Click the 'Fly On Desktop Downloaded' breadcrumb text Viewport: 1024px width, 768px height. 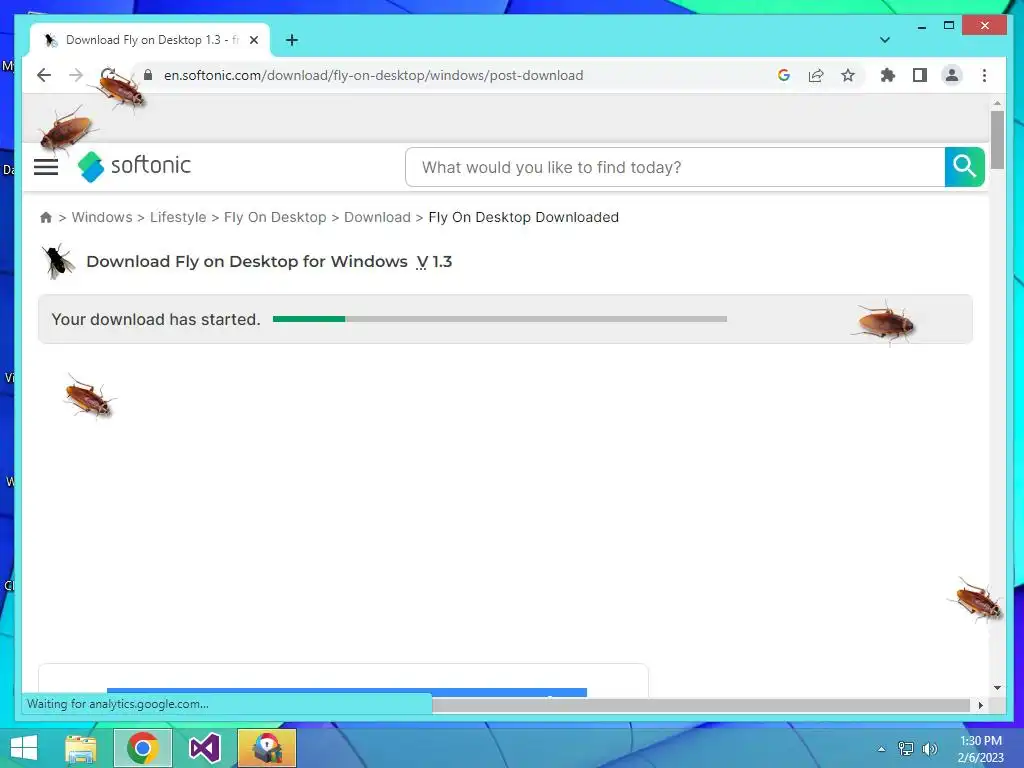pos(524,217)
